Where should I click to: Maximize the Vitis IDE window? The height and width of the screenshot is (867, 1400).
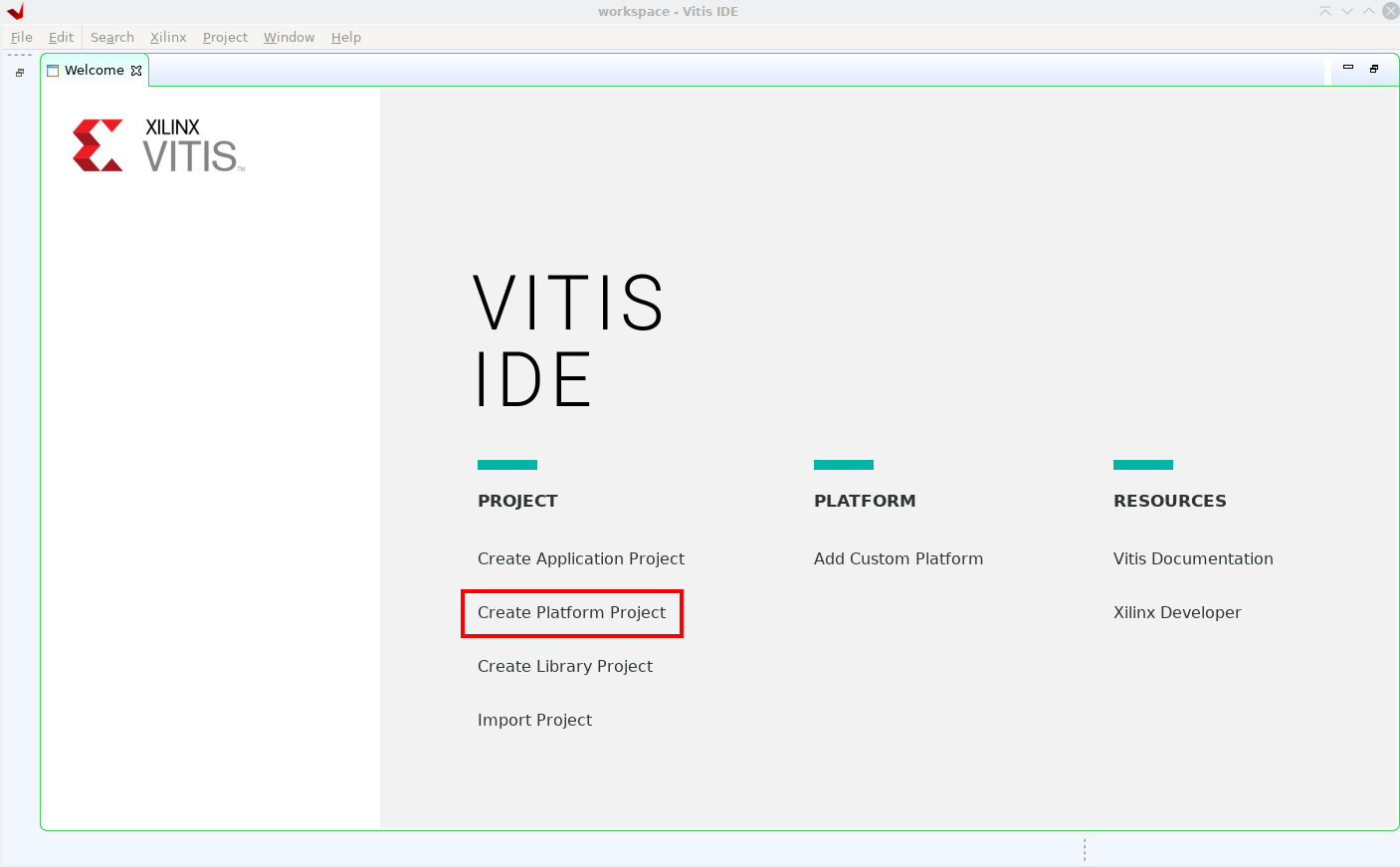[1369, 11]
